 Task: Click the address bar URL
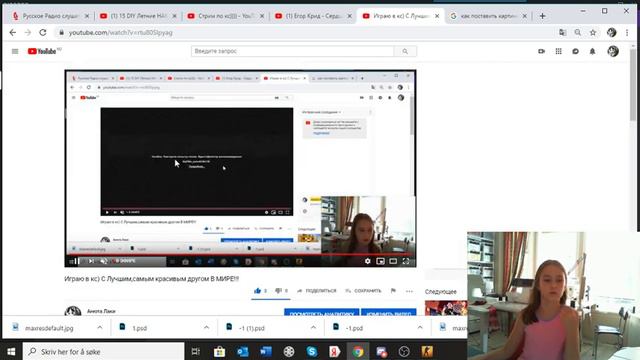tap(120, 32)
